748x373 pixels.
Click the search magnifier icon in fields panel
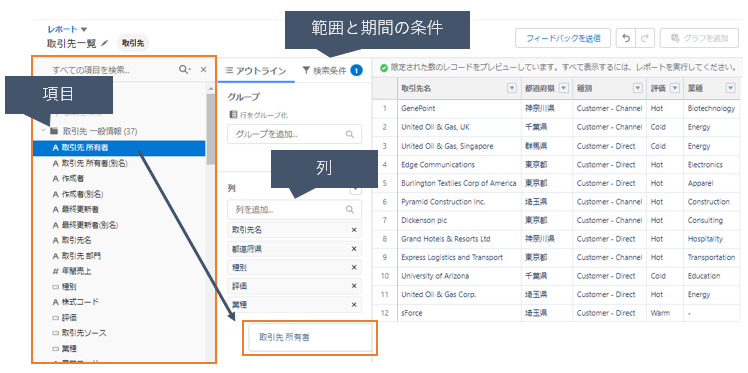[x=184, y=70]
